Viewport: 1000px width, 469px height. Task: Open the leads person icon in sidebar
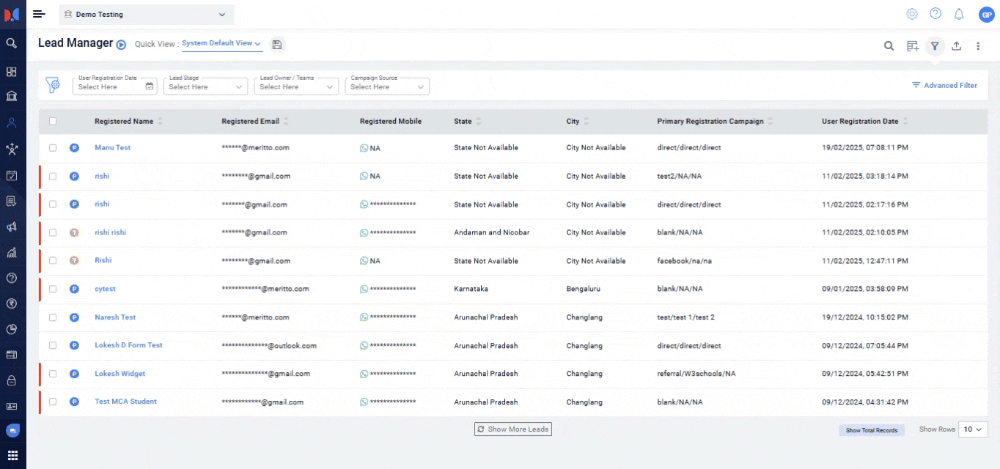tap(11, 123)
